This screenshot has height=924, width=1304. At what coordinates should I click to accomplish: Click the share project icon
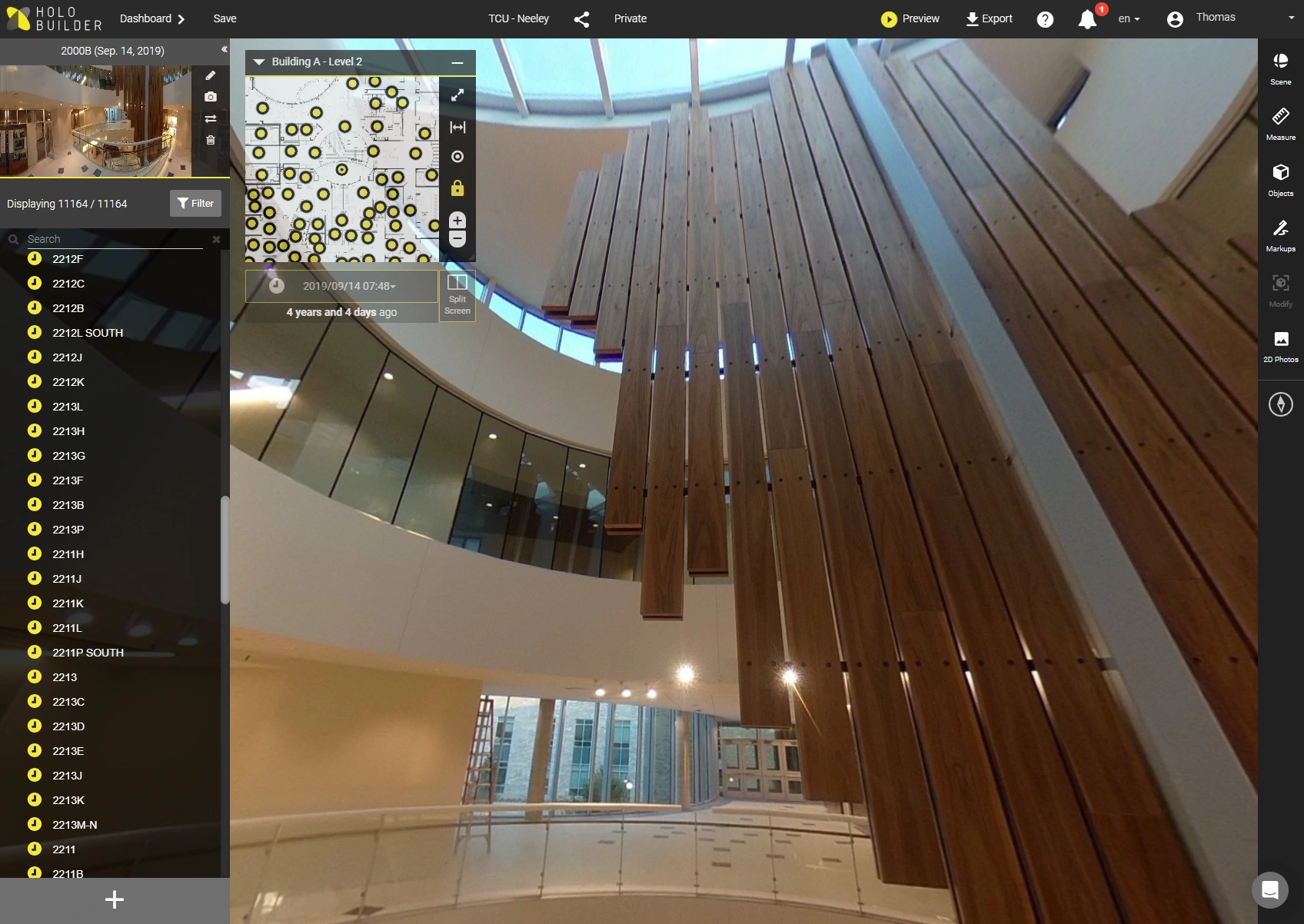[581, 19]
